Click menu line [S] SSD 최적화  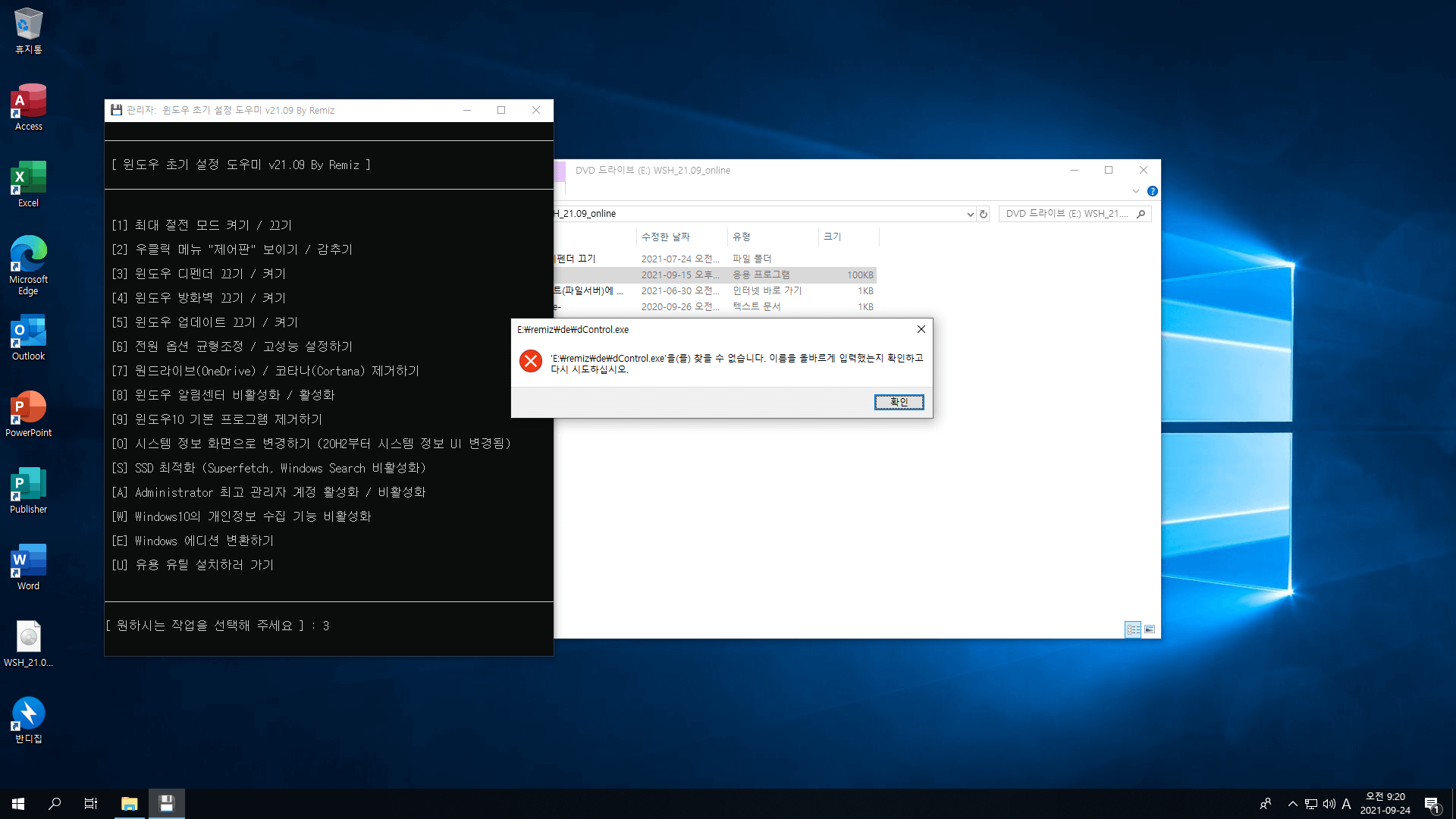coord(269,468)
